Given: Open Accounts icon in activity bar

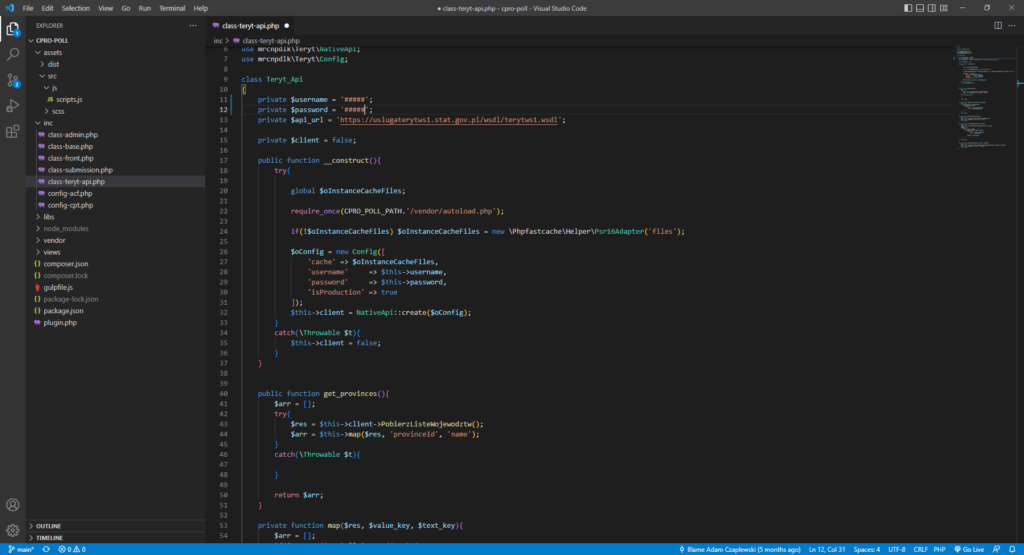Looking at the screenshot, I should 12,505.
